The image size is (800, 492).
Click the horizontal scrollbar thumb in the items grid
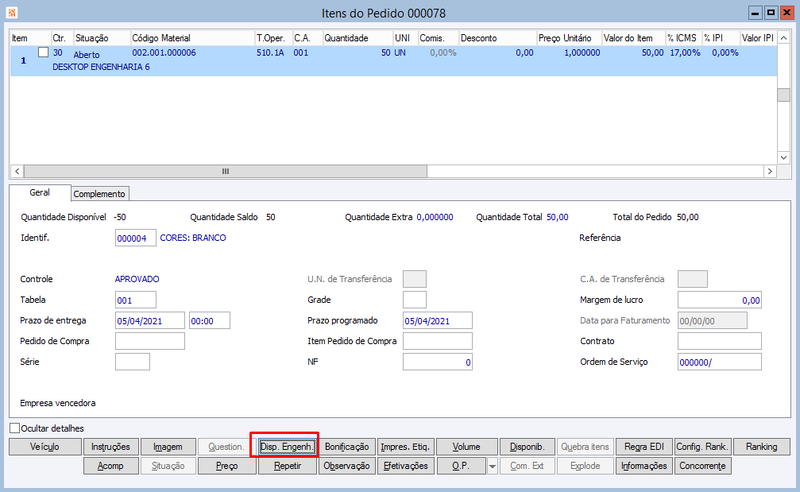(x=226, y=171)
